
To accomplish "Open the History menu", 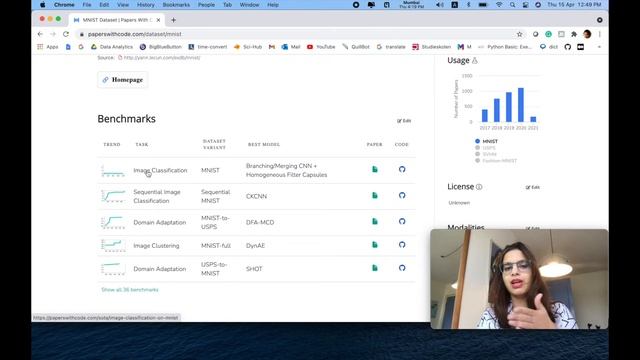I will click(146, 5).
